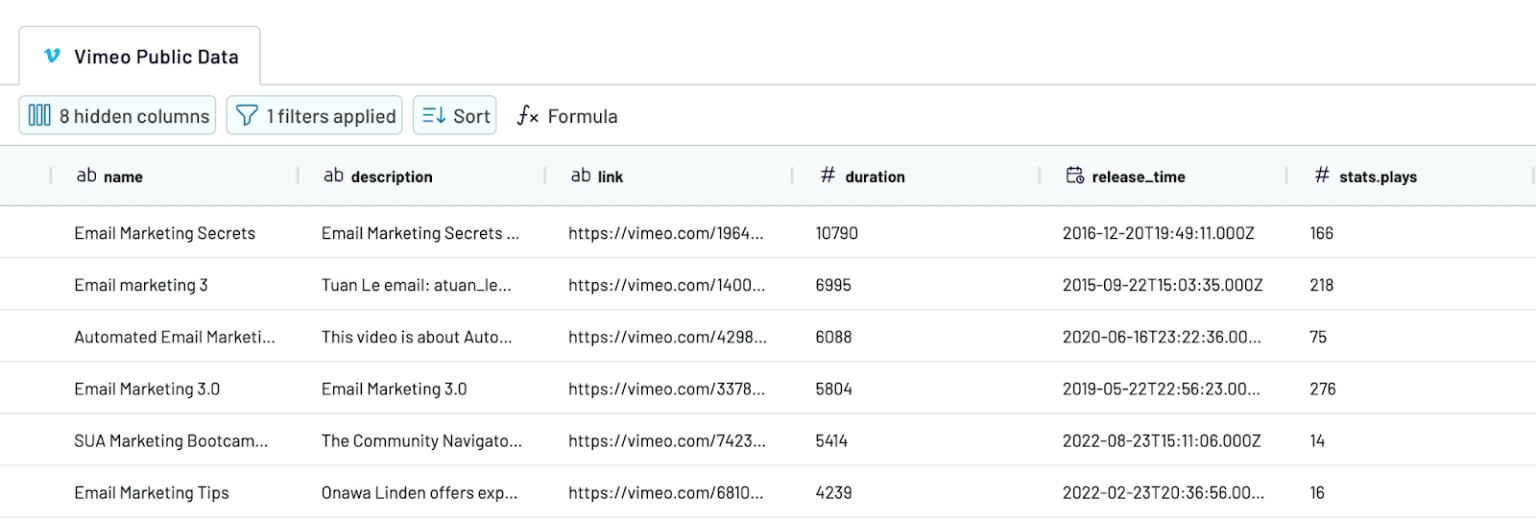Select duration cell 5414
This screenshot has height=519, width=1536.
(x=832, y=441)
